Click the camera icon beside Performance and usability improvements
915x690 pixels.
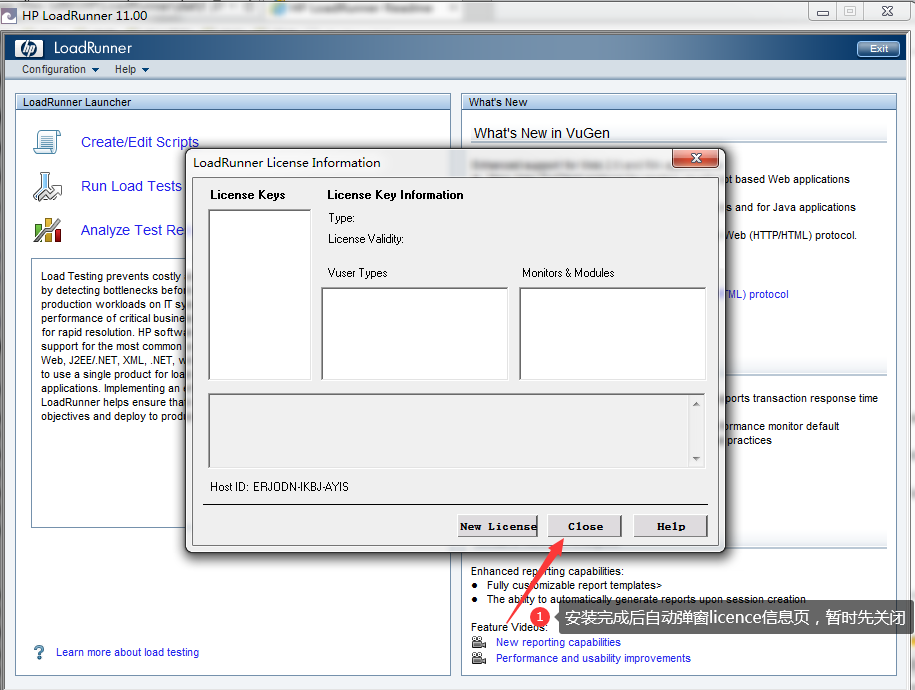coord(479,658)
